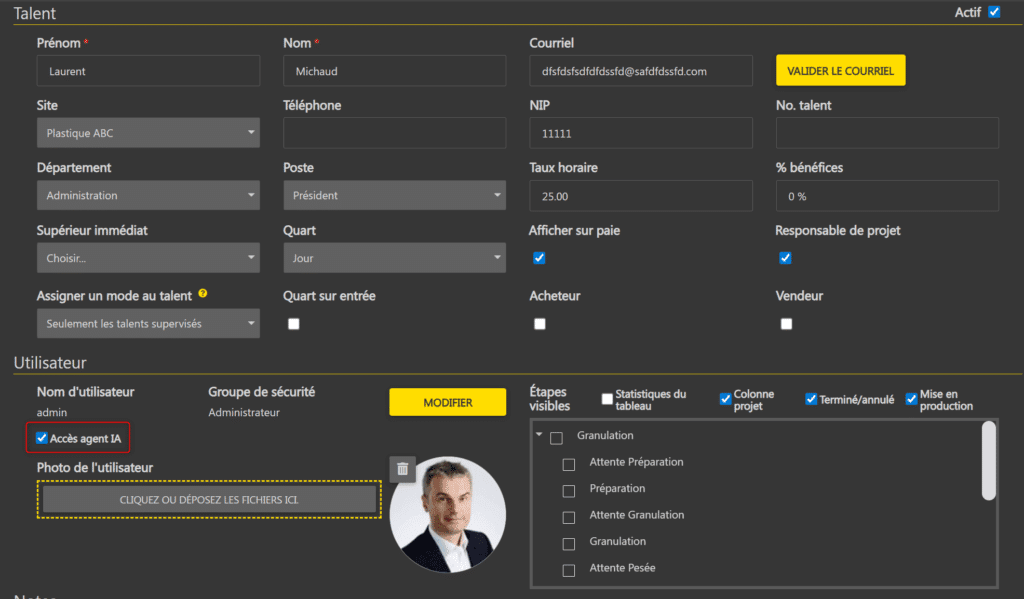Click the yellow Modifier button
Image resolution: width=1024 pixels, height=599 pixels.
pyautogui.click(x=447, y=402)
